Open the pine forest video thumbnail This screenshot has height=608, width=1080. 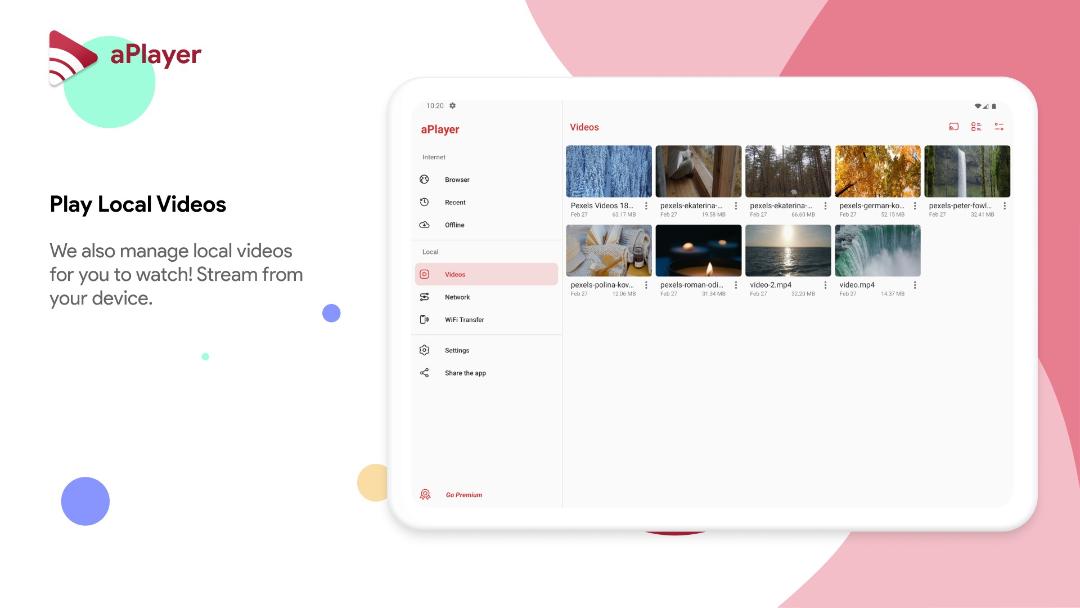pyautogui.click(x=788, y=171)
